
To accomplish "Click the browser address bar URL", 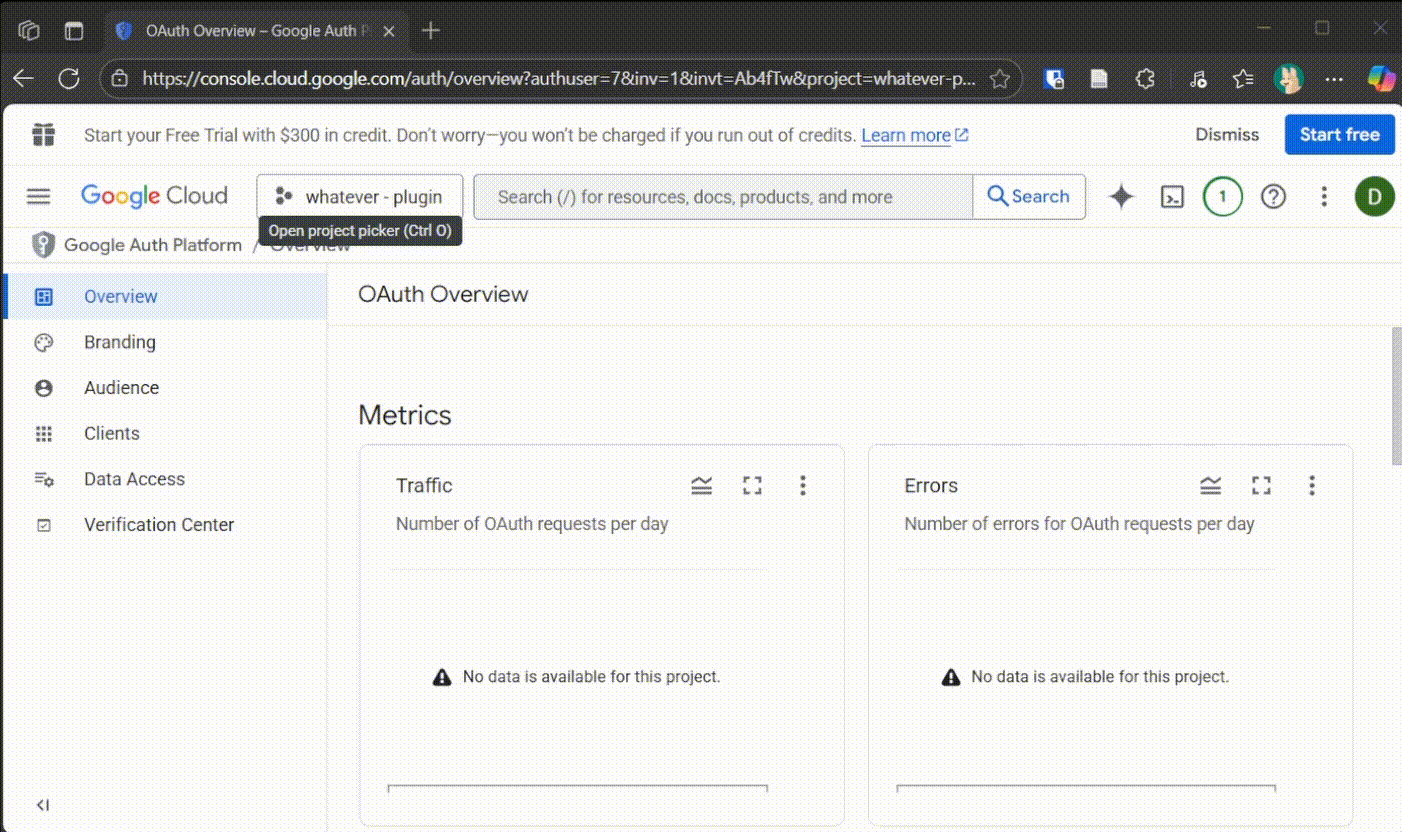I will pos(559,79).
